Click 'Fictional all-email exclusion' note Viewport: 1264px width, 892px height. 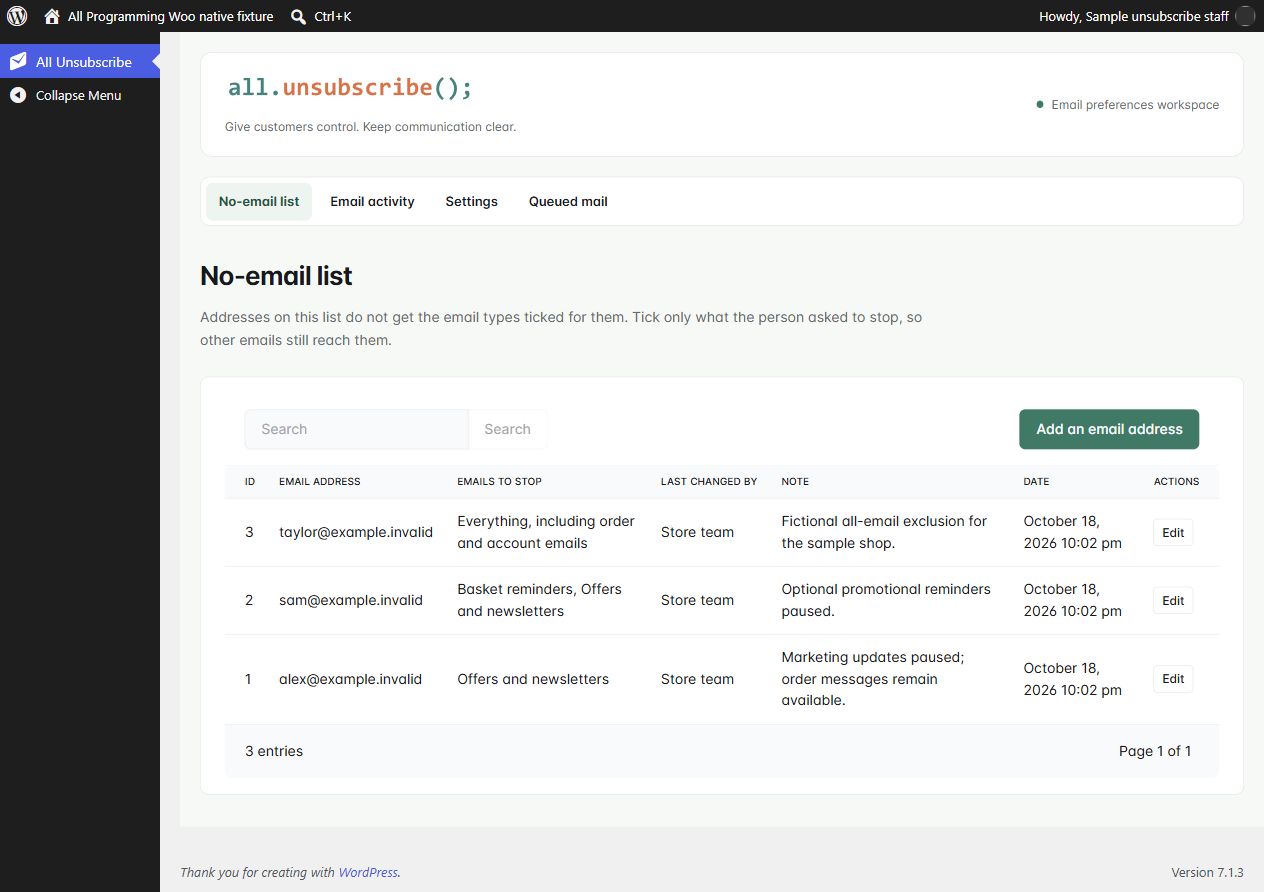[x=884, y=532]
